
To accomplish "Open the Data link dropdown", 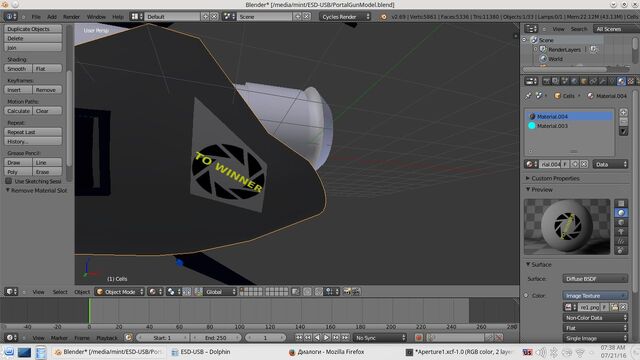I will click(x=610, y=164).
